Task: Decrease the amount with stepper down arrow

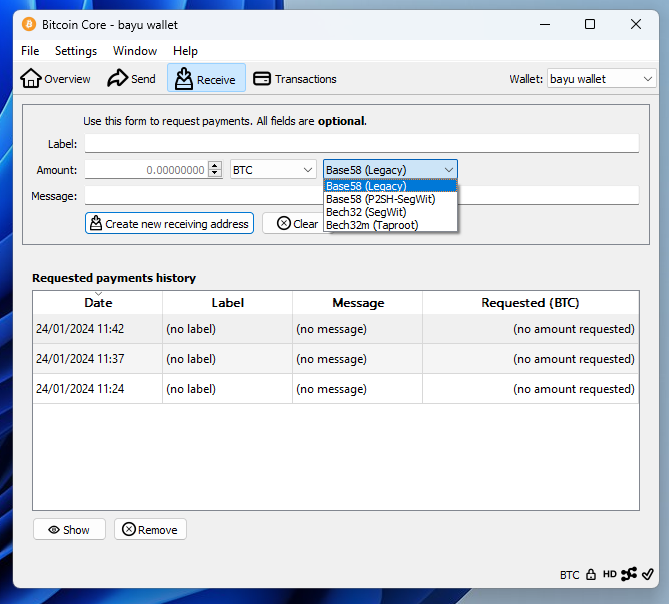Action: tap(215, 174)
